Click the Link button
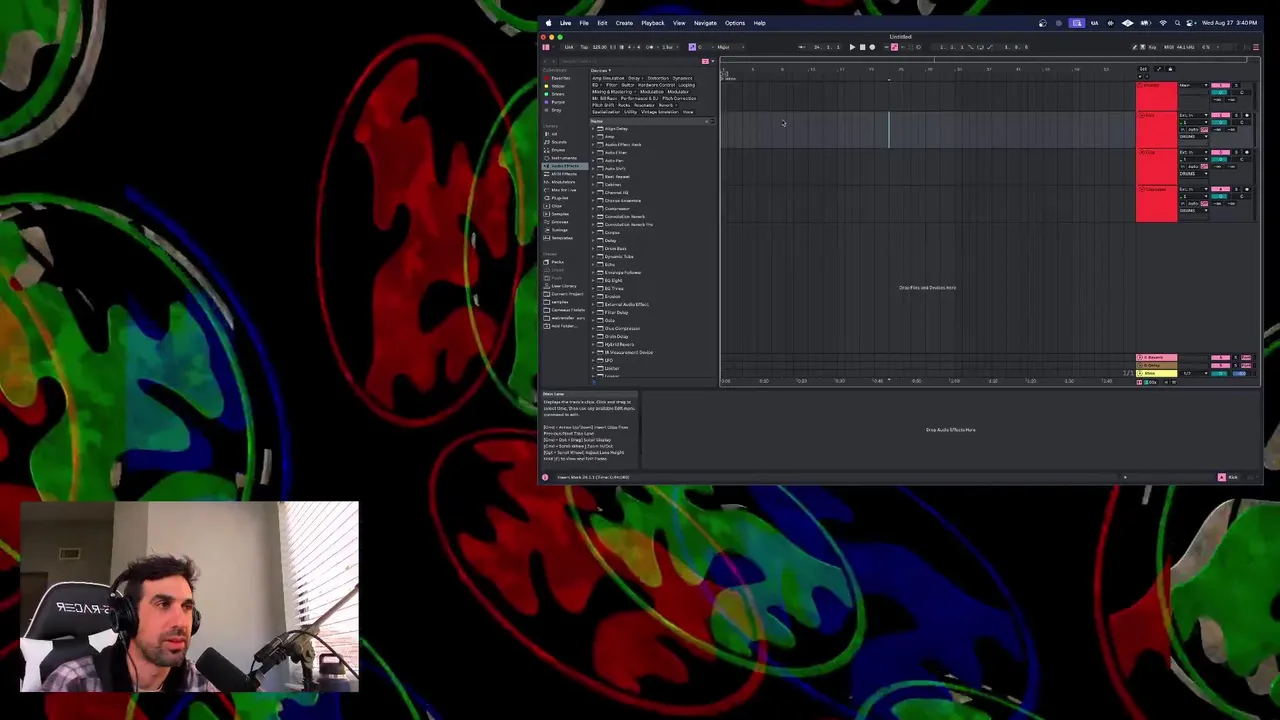Viewport: 1280px width, 720px height. click(x=569, y=47)
